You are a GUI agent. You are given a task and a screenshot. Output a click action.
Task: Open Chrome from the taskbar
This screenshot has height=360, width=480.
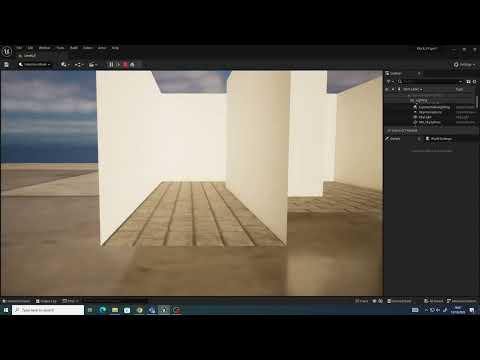pos(140,310)
